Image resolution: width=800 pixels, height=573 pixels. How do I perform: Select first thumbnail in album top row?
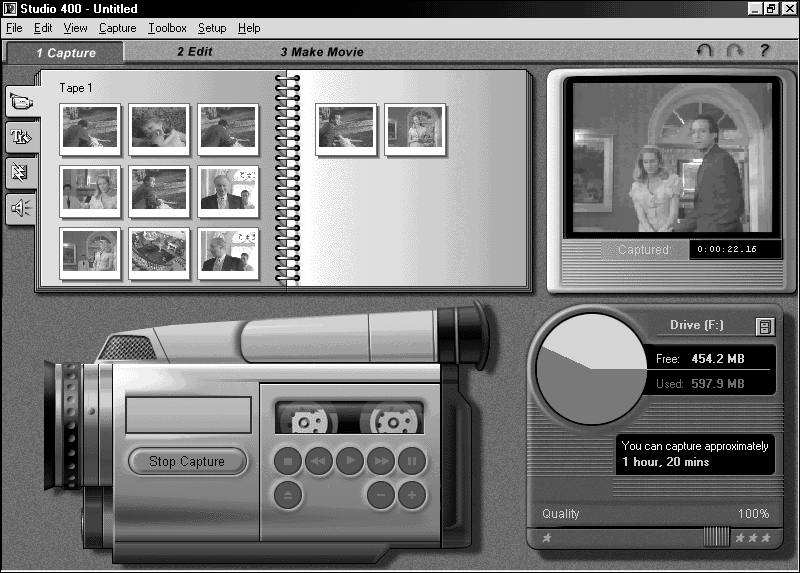point(90,130)
